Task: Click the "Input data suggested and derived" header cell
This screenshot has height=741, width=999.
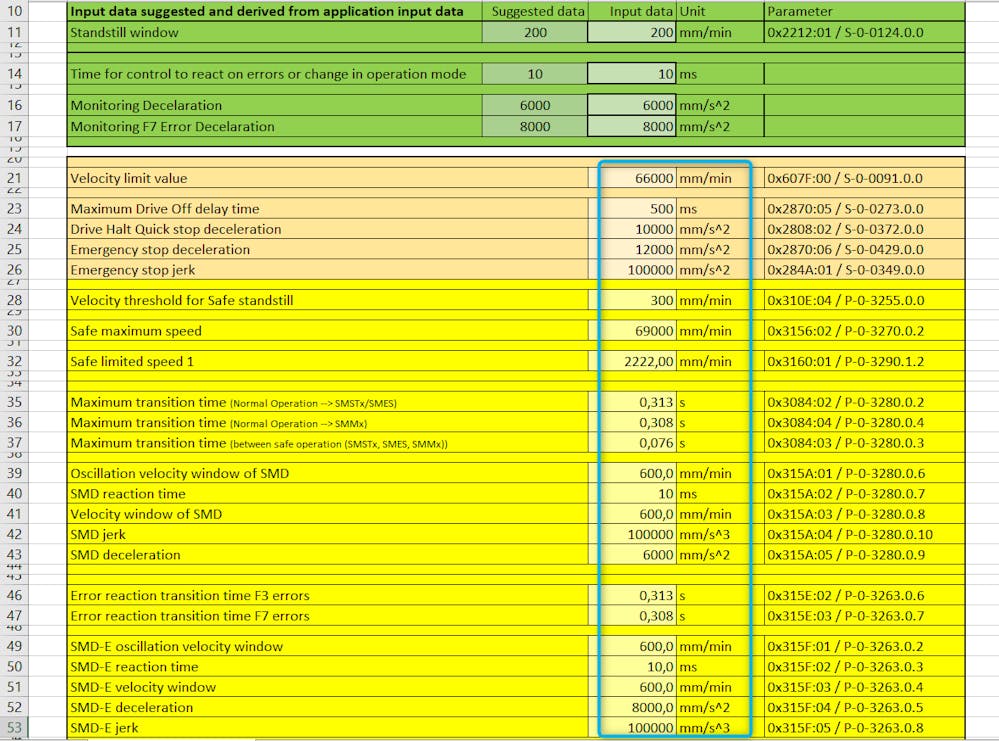Action: 275,11
